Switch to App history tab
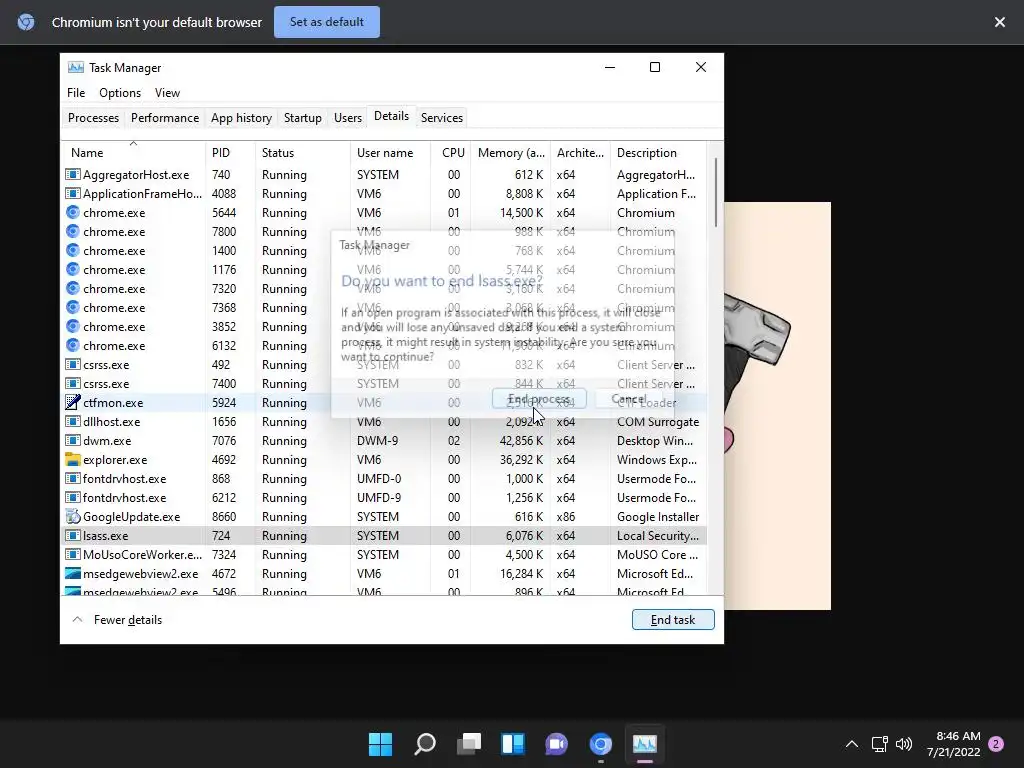This screenshot has height=768, width=1024. [241, 118]
